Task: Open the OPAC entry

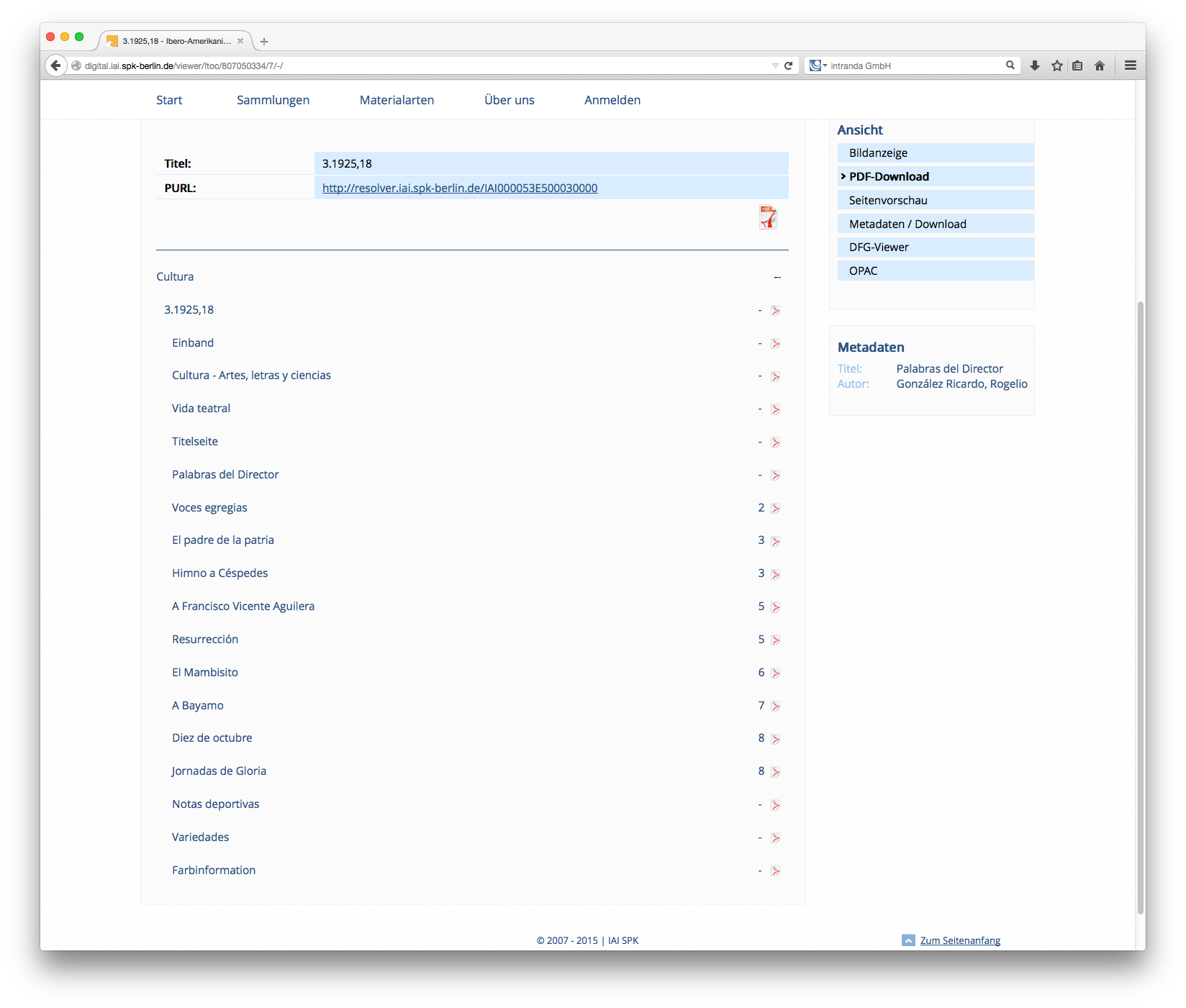Action: tap(936, 271)
